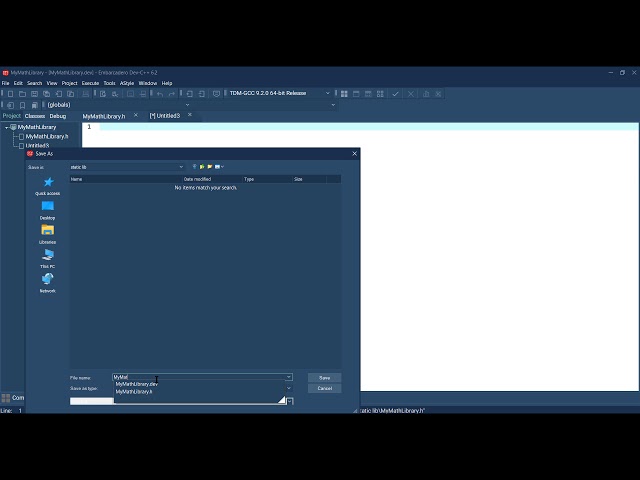
Task: Open the View menu
Action: click(52, 83)
